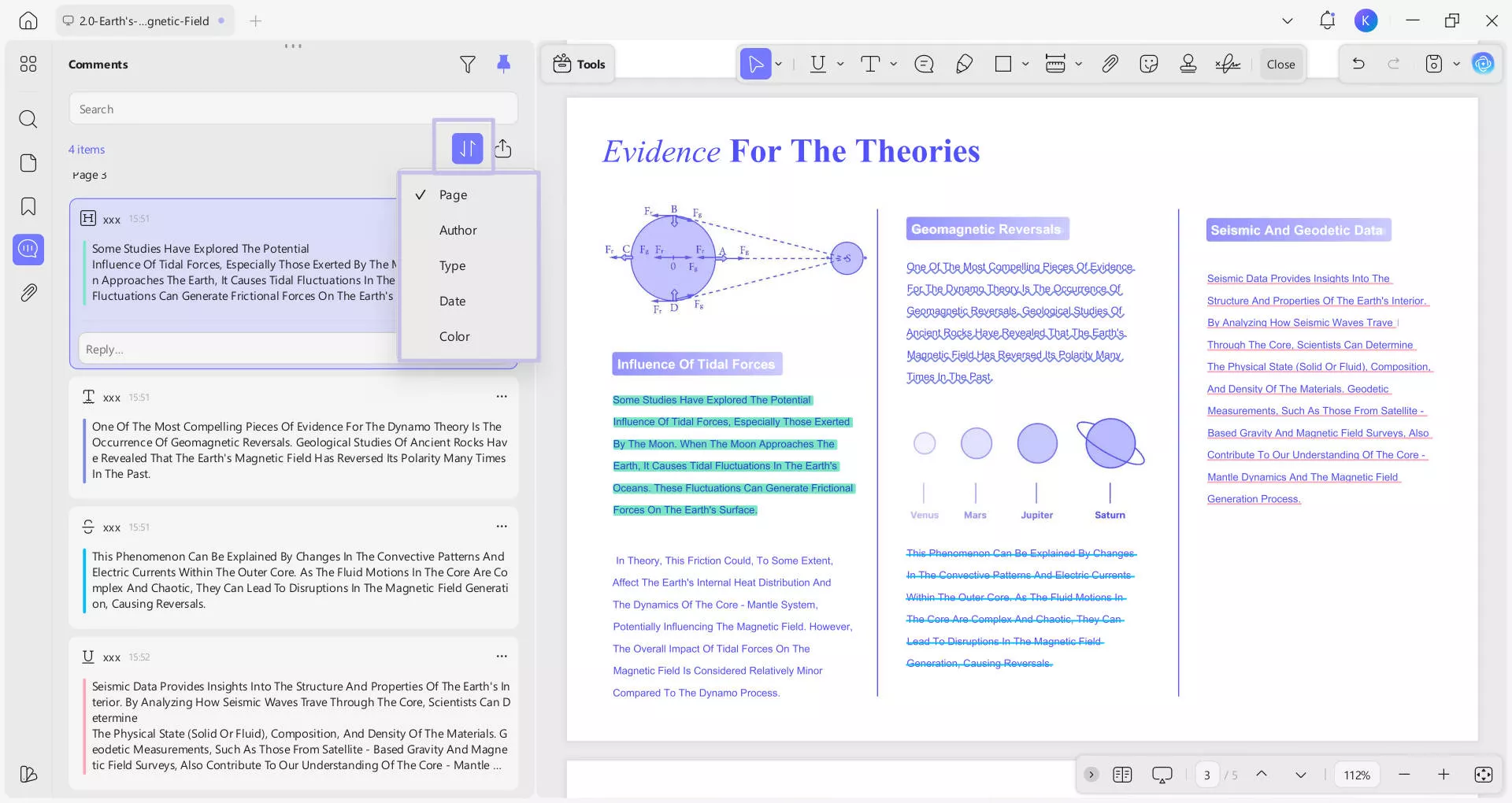Click the attach file paperclip tool in toolbar
Viewport: 1512px width, 803px height.
pyautogui.click(x=1110, y=64)
